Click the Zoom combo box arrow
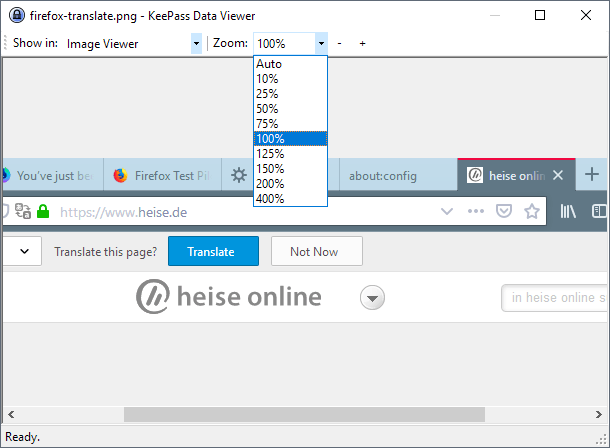Viewport: 610px width, 448px height. tap(321, 43)
